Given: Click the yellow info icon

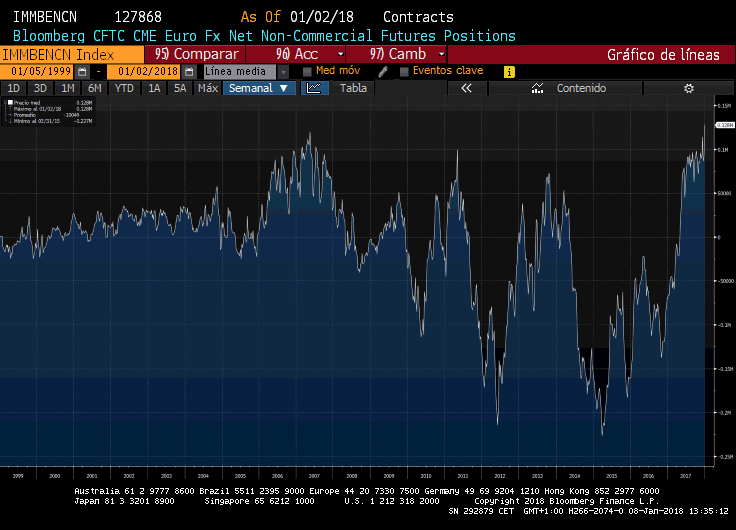Looking at the screenshot, I should pos(509,72).
